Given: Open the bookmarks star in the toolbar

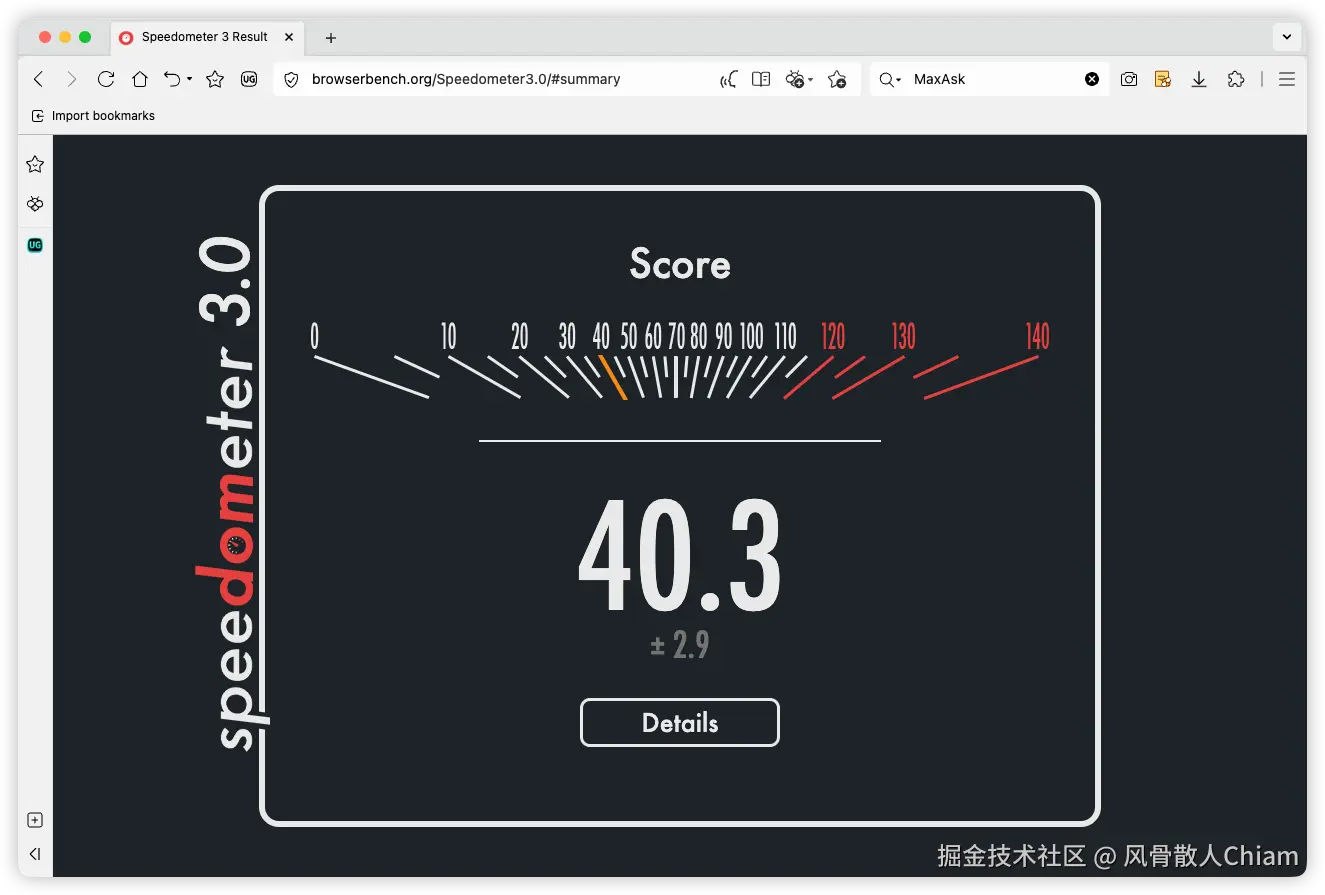Looking at the screenshot, I should pyautogui.click(x=215, y=79).
